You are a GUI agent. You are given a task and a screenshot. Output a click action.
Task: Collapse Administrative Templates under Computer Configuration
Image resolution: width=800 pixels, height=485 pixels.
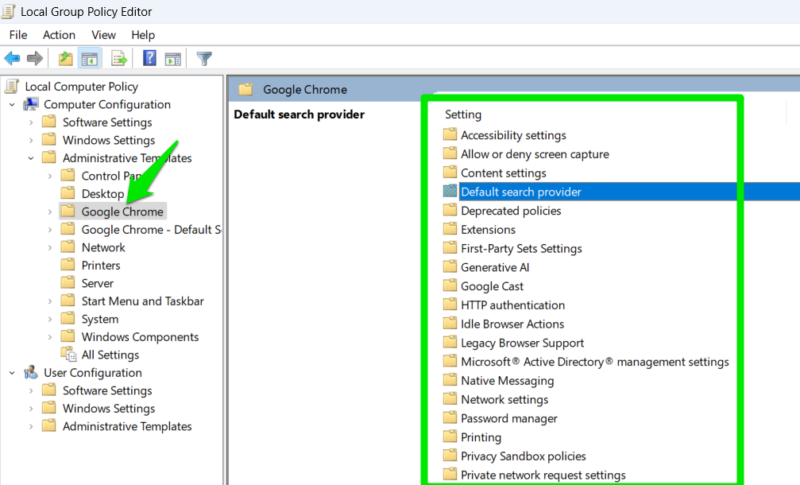31,158
